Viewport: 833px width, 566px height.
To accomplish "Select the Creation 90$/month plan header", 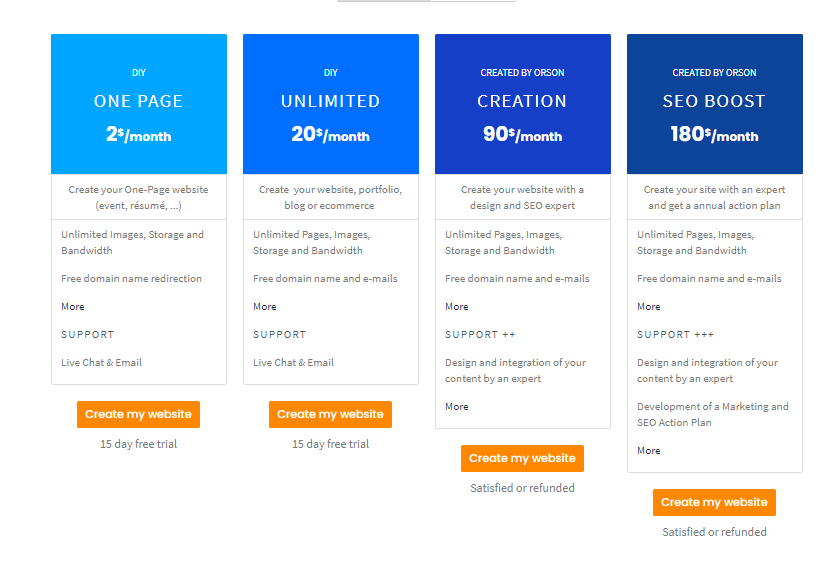I will click(522, 104).
